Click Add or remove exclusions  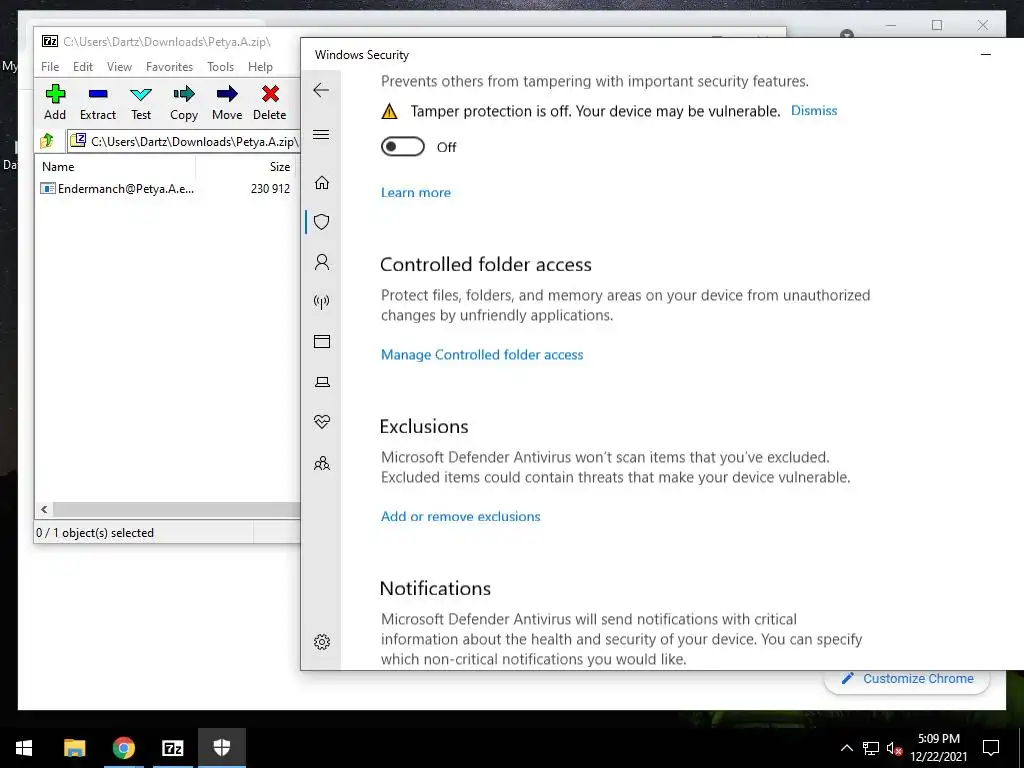[460, 517]
